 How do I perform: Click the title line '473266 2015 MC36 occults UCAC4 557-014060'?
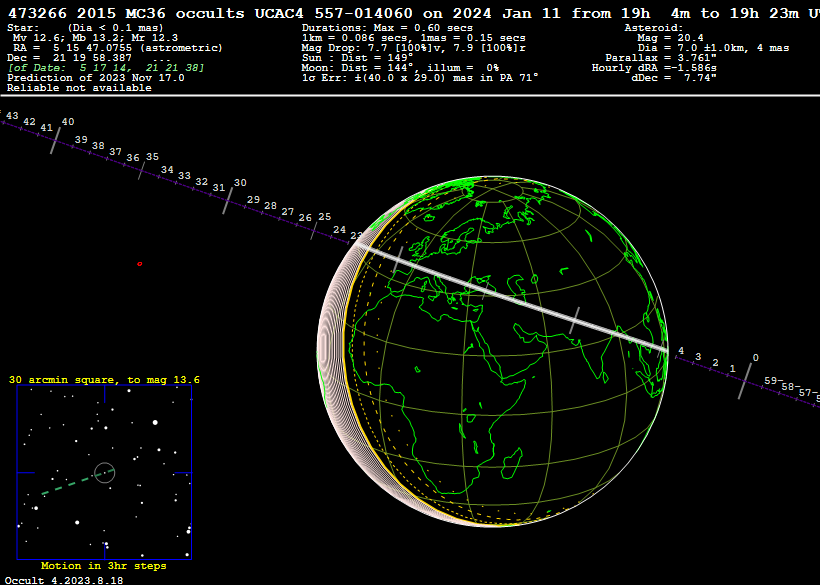(210, 13)
